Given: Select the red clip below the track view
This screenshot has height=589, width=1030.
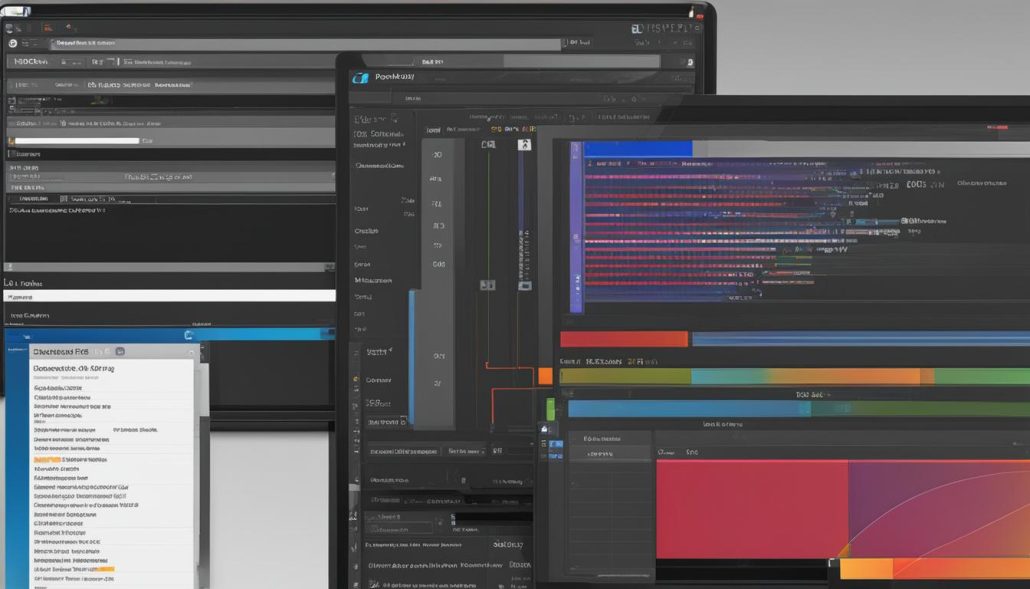Looking at the screenshot, I should 624,339.
